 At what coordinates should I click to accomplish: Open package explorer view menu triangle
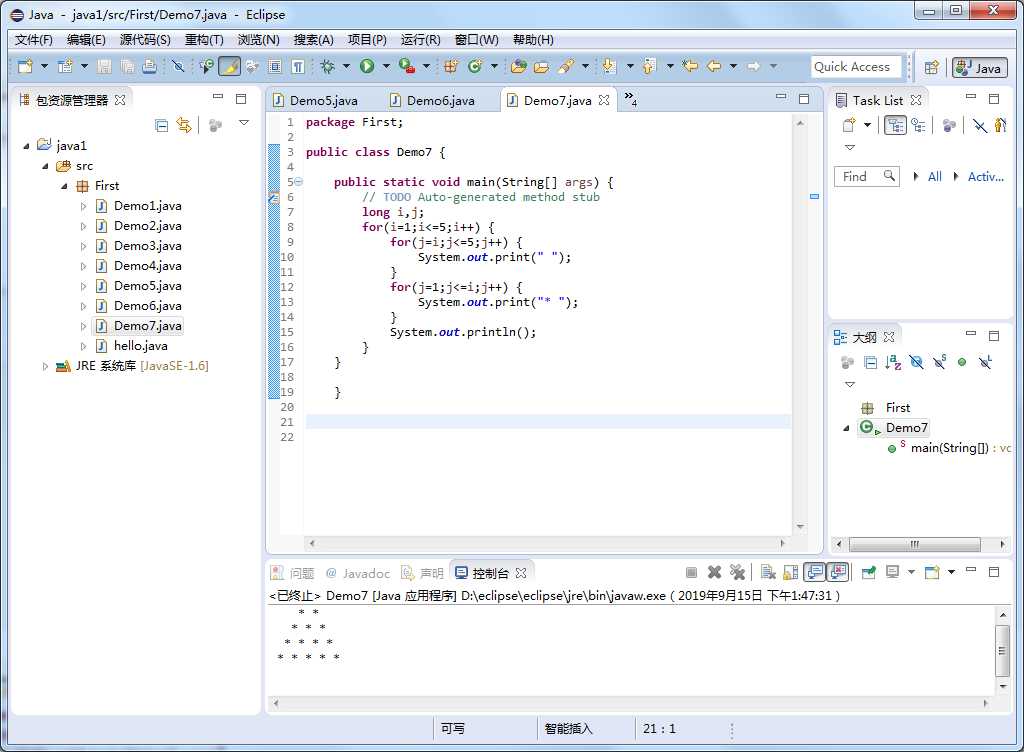coord(244,123)
